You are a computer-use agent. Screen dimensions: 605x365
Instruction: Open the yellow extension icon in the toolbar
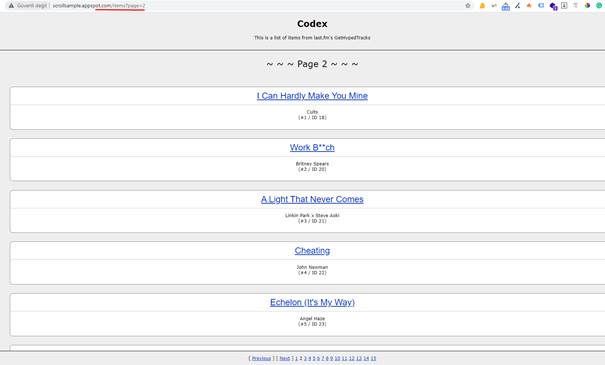click(482, 6)
